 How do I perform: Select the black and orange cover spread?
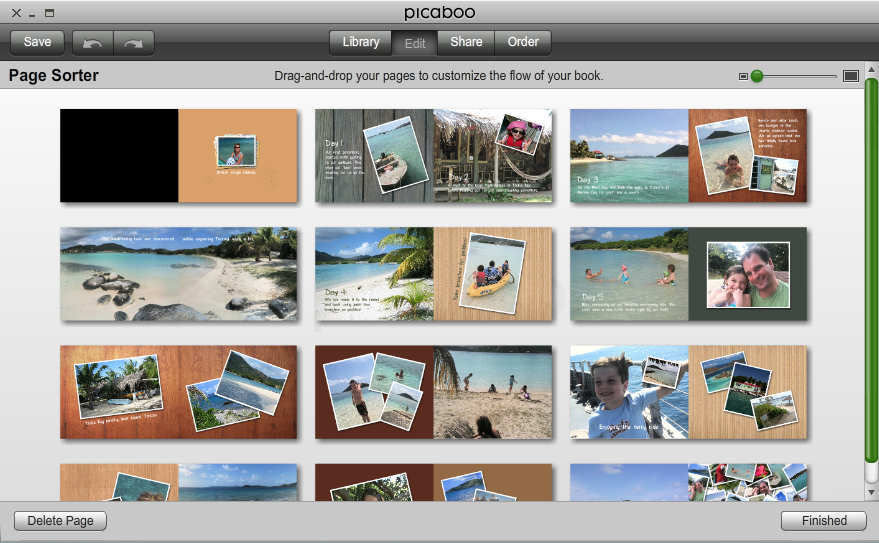(x=178, y=155)
